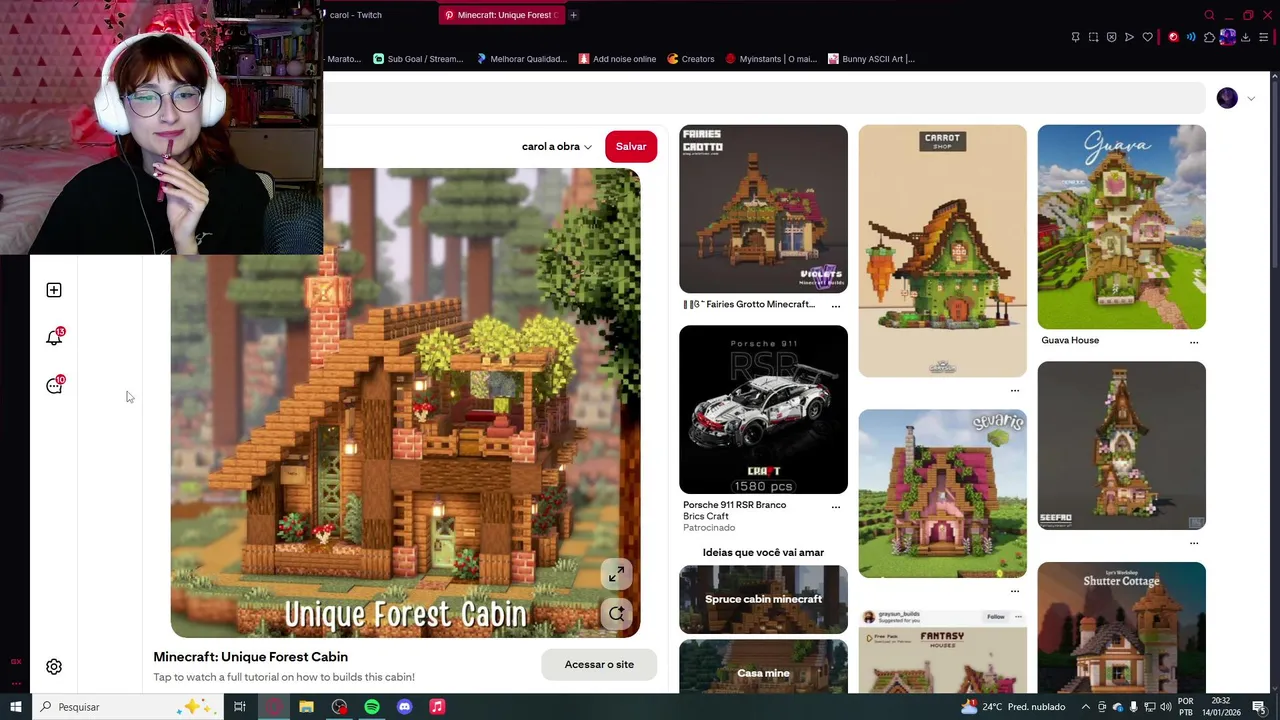Open 'Porsche 911 RSR Branco Brics Craft' link
The image size is (1280, 720).
[x=735, y=511]
